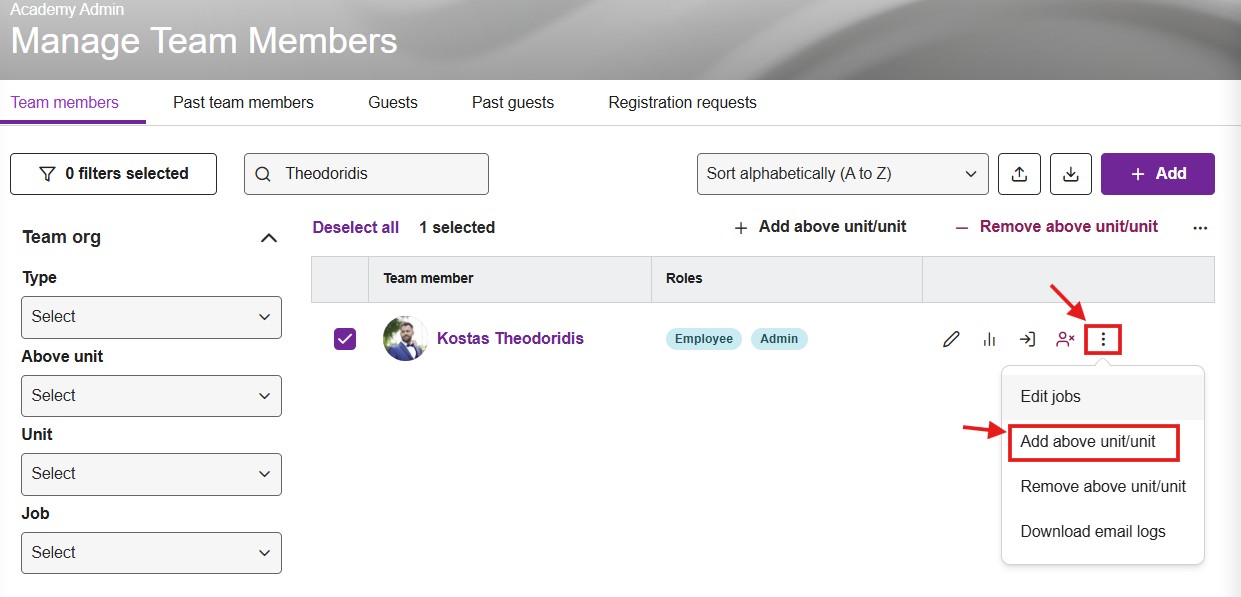
Task: Switch to the Past team members tab
Action: click(x=243, y=102)
